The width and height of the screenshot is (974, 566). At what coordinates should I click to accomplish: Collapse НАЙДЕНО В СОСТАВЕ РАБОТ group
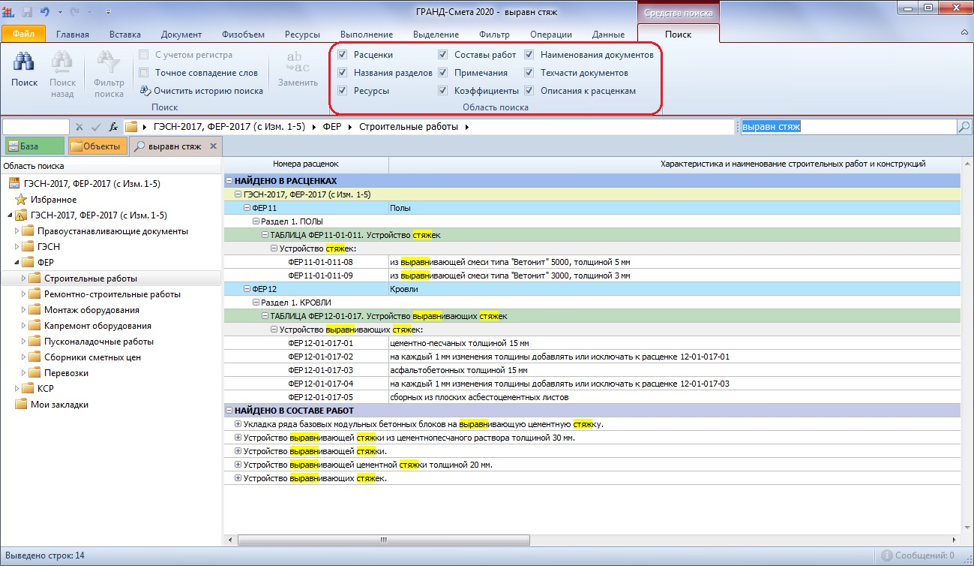click(x=229, y=411)
